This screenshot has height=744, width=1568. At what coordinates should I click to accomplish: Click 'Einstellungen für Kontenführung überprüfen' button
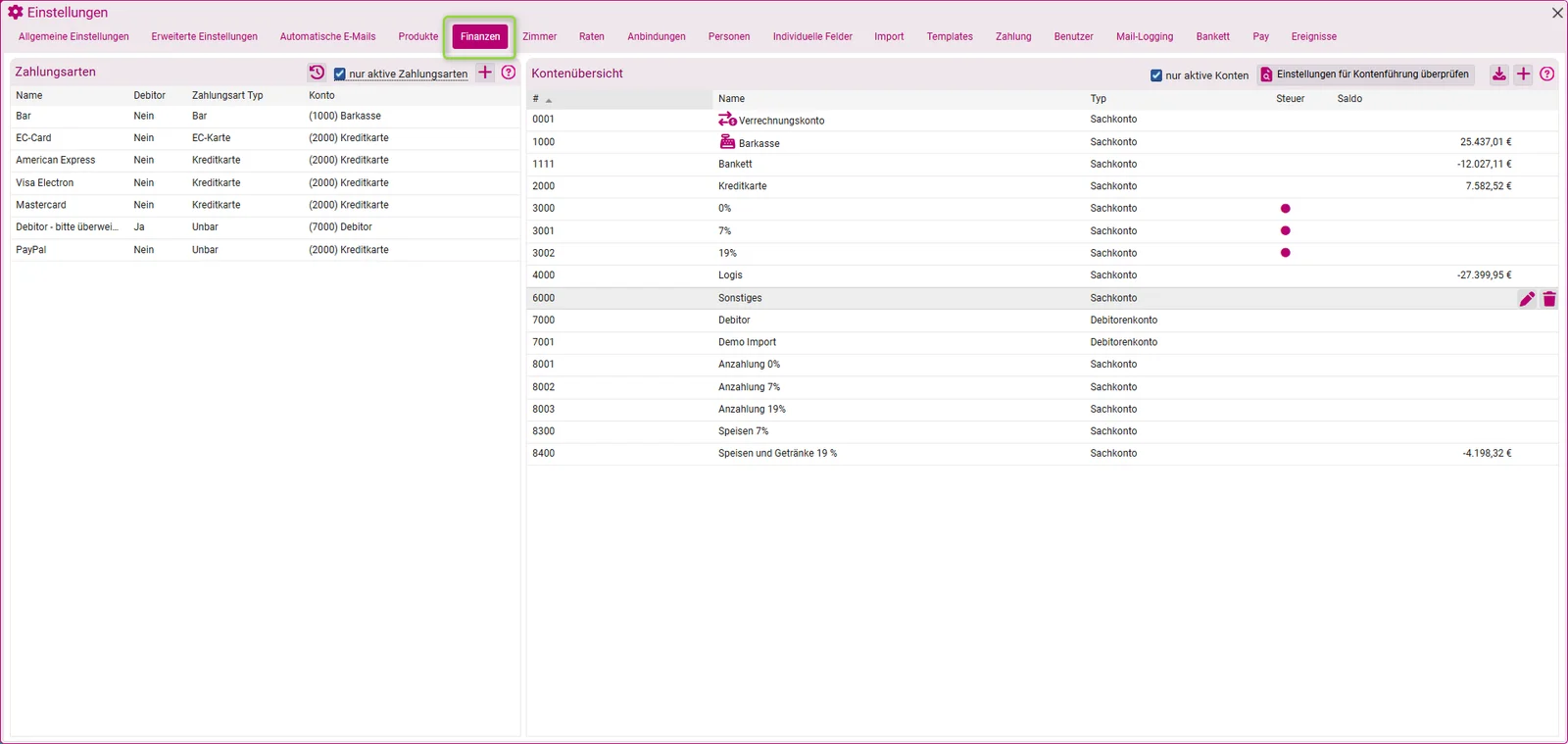coord(1366,74)
